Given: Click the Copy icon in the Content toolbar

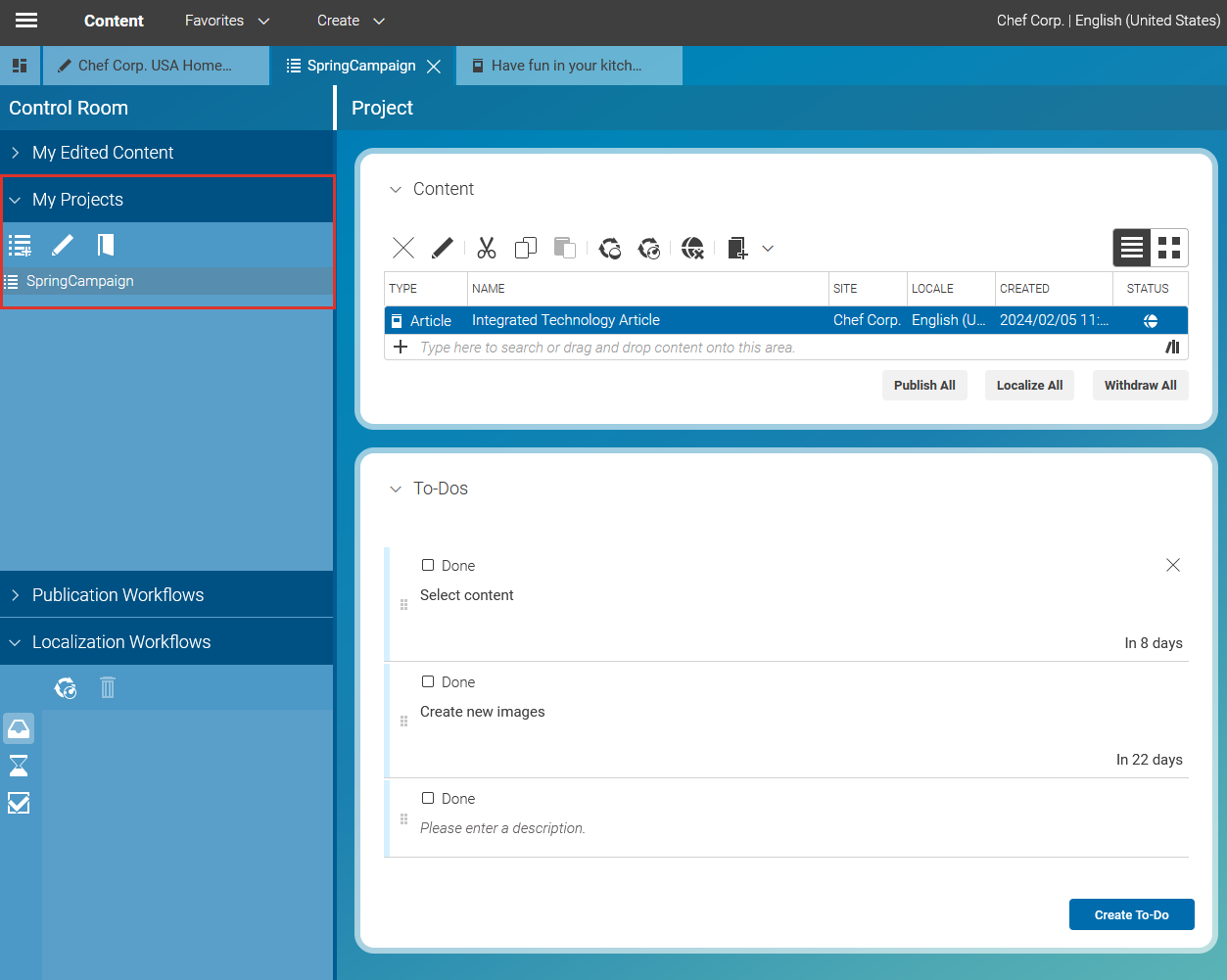Looking at the screenshot, I should (525, 248).
